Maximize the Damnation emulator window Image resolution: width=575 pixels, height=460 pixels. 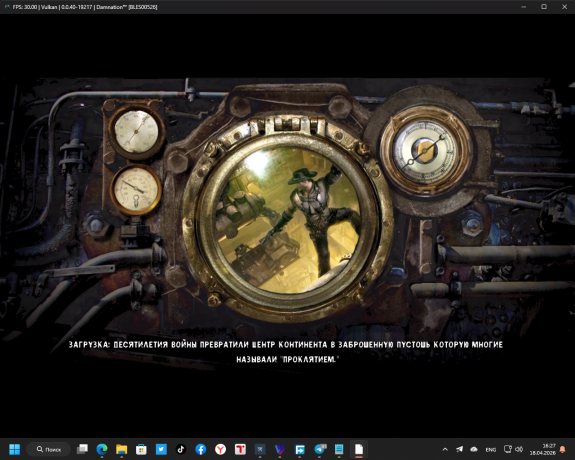click(x=544, y=7)
